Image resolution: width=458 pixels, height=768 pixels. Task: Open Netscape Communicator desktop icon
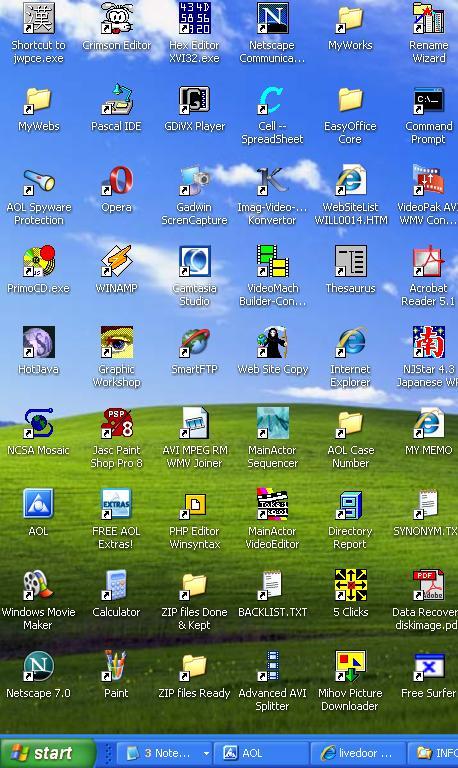272,19
